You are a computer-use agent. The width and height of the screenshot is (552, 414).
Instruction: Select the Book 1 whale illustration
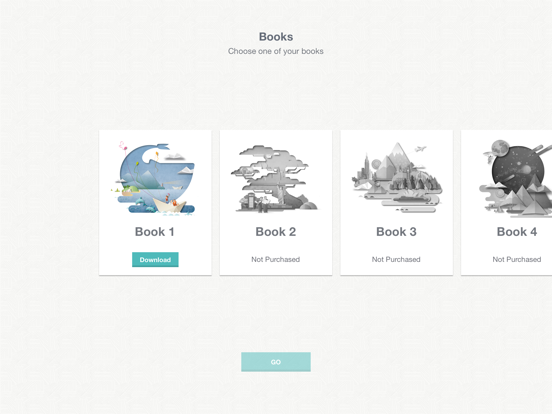[x=155, y=178]
